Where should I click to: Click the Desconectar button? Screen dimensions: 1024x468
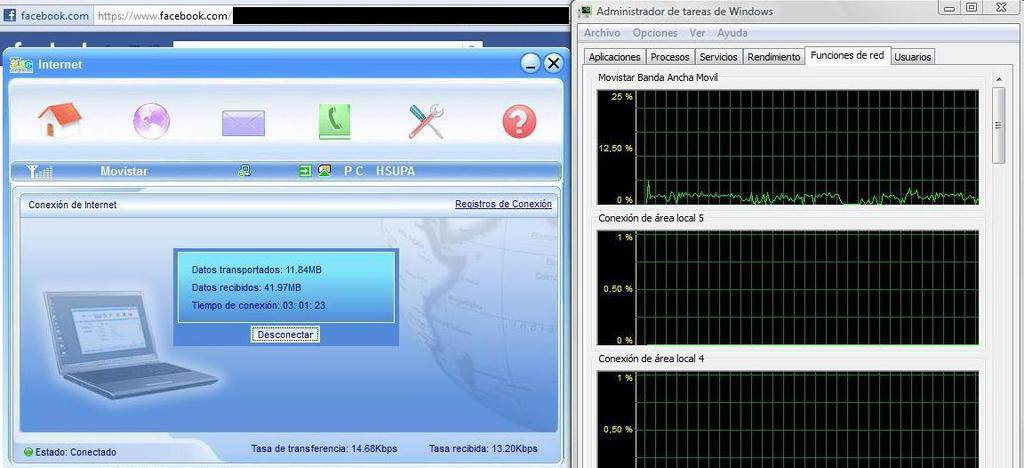click(x=285, y=334)
